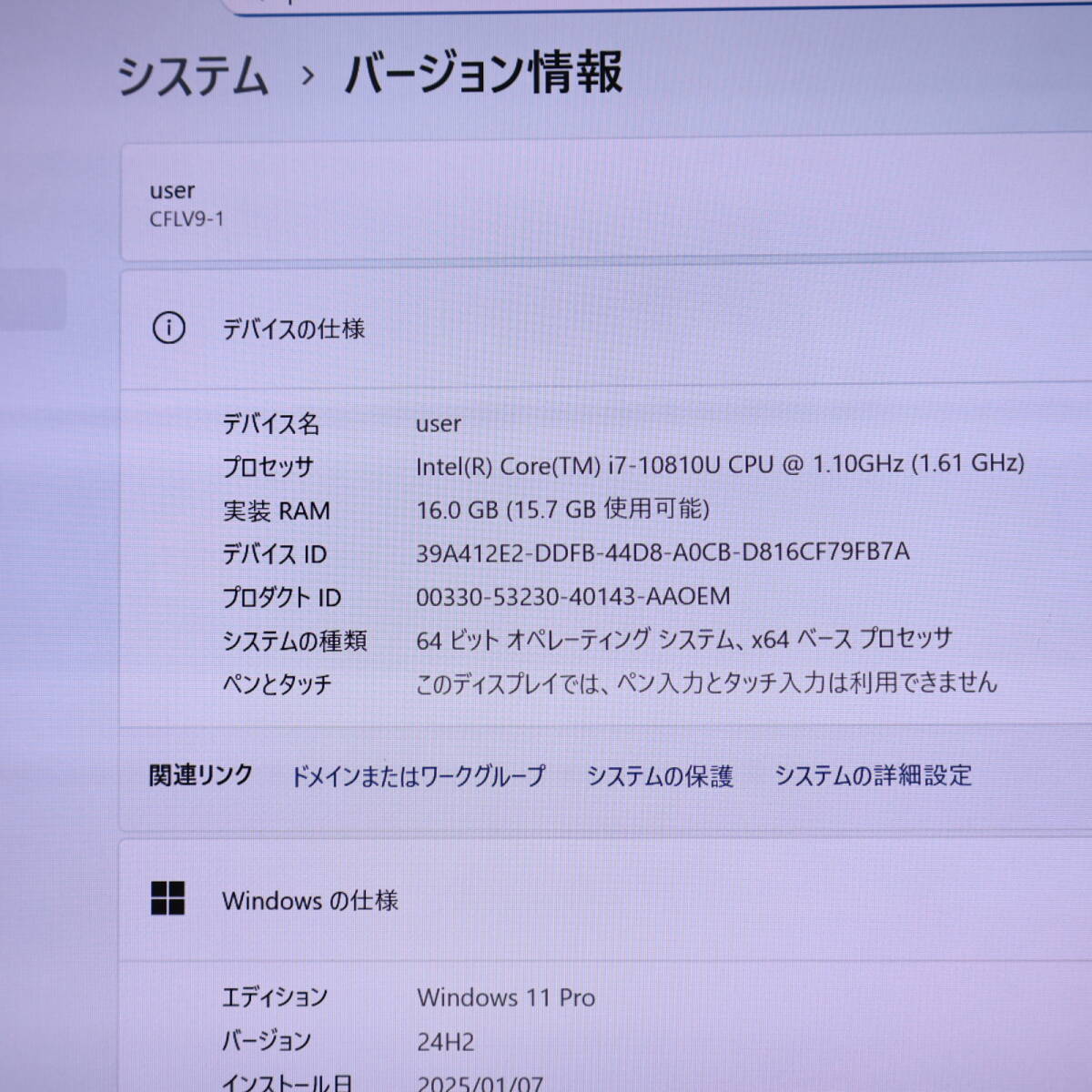The image size is (1092, 1092).
Task: Click the CFLV9-1 model name text
Action: [x=187, y=219]
